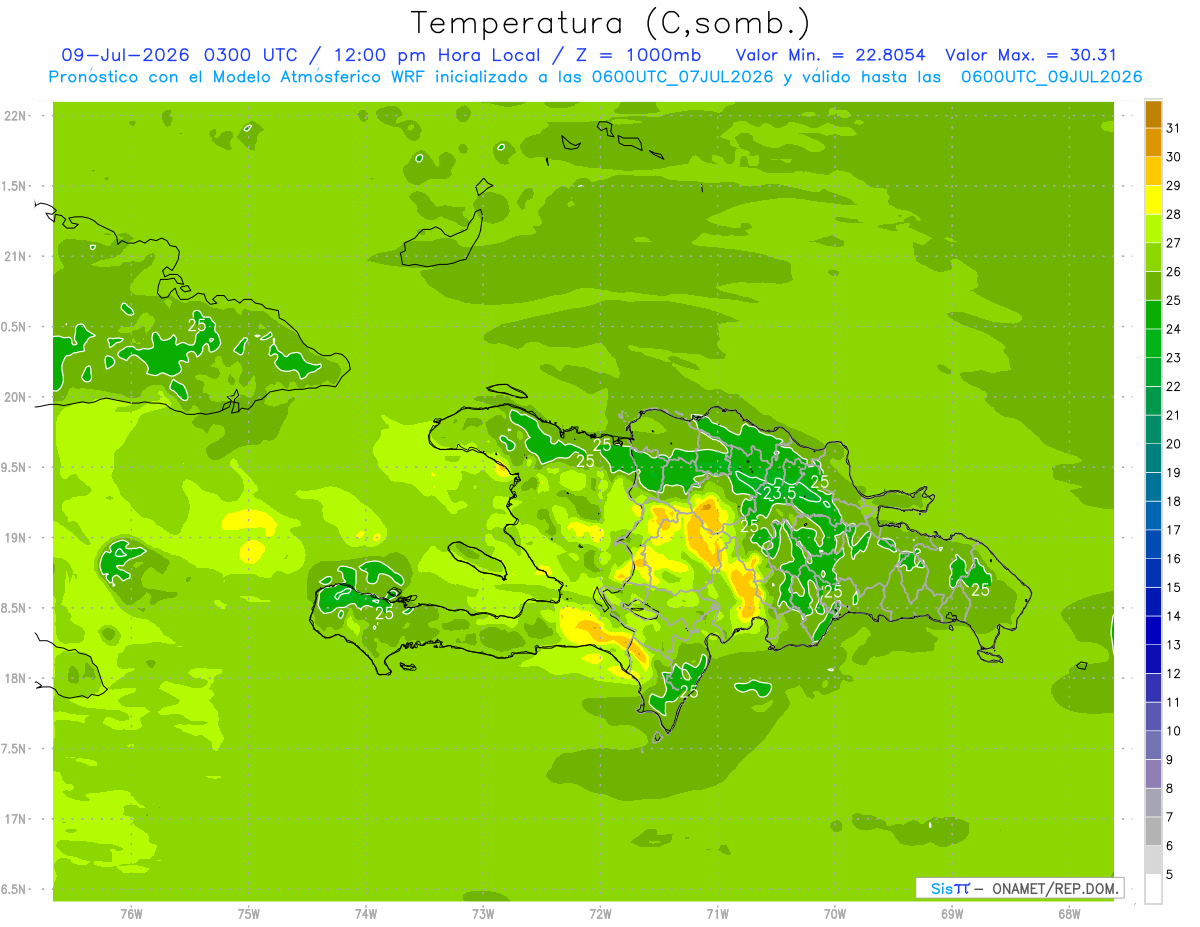
Task: Click the white legend swatch below 5
Action: (1153, 889)
